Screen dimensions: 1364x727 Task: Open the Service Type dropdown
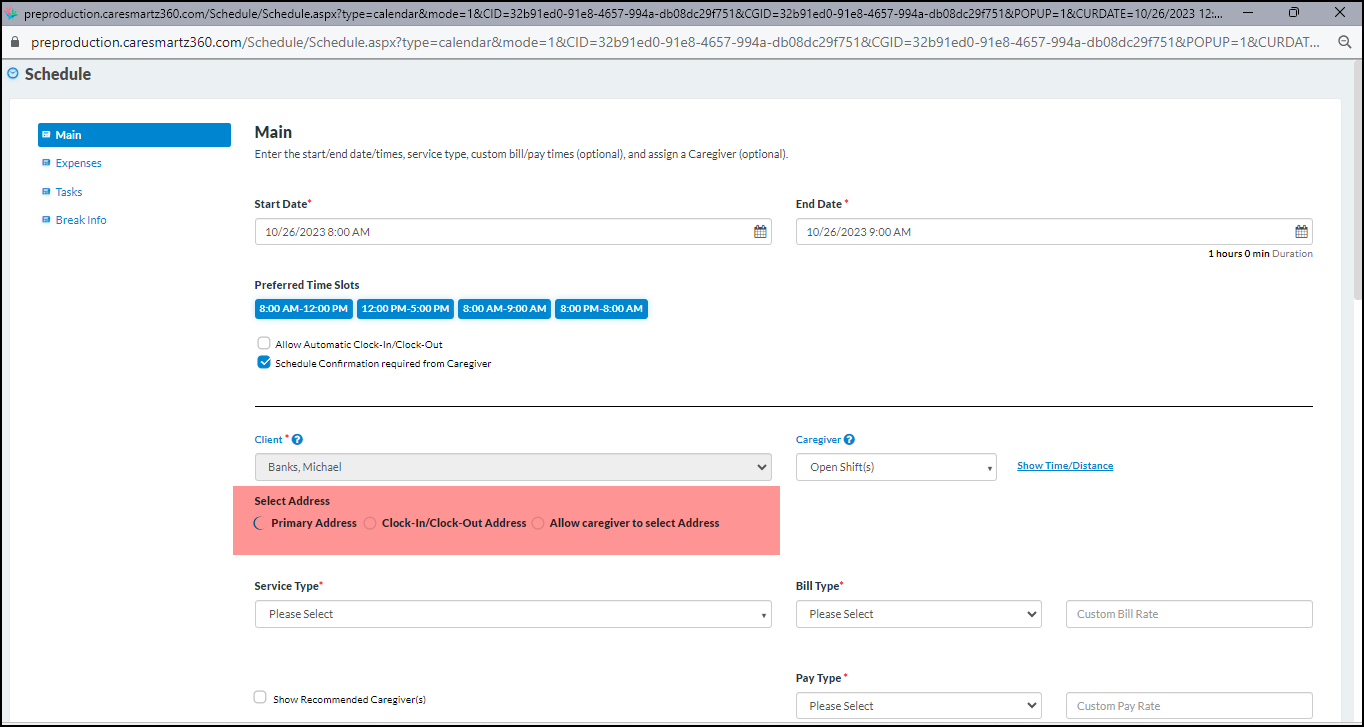click(x=513, y=614)
